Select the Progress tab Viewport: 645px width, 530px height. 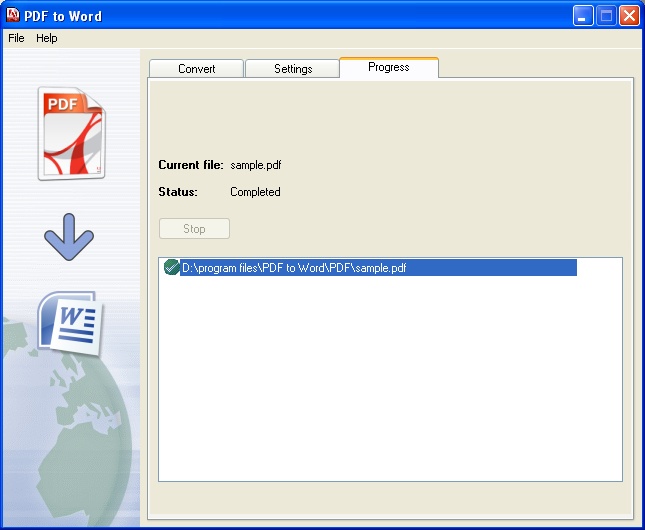[x=389, y=67]
